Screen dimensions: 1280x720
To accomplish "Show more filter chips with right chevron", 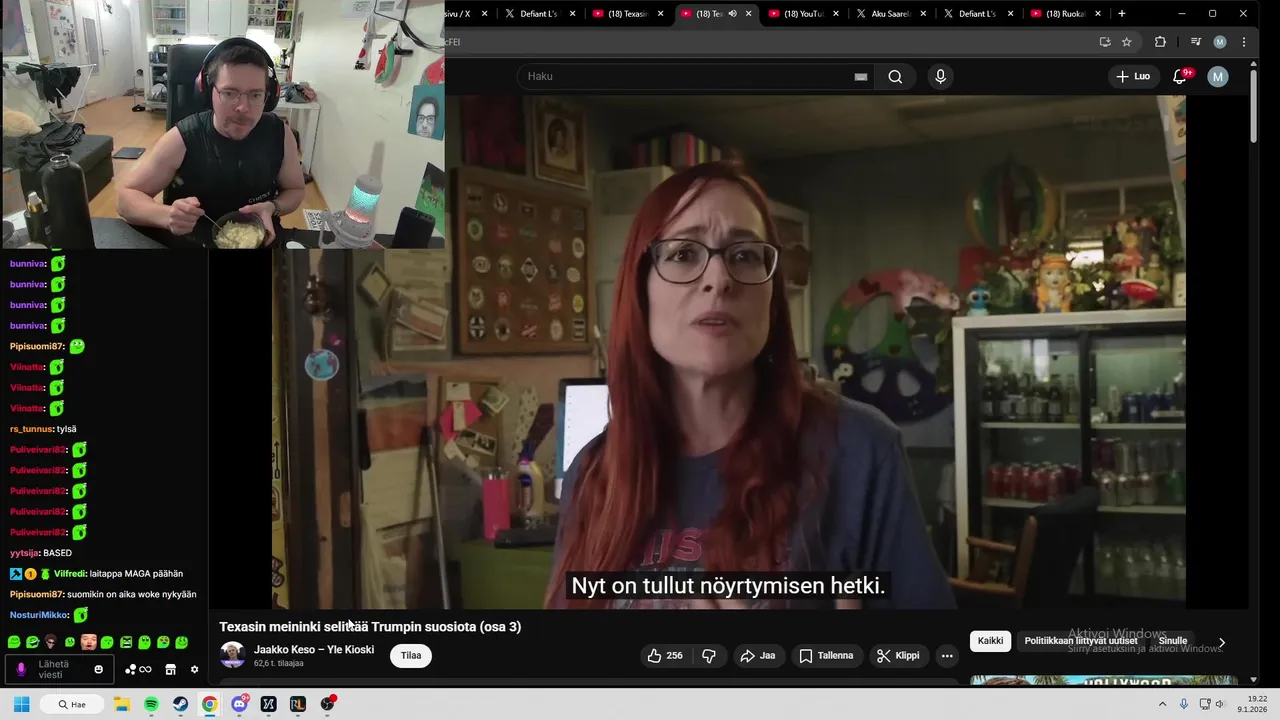I will point(1221,642).
